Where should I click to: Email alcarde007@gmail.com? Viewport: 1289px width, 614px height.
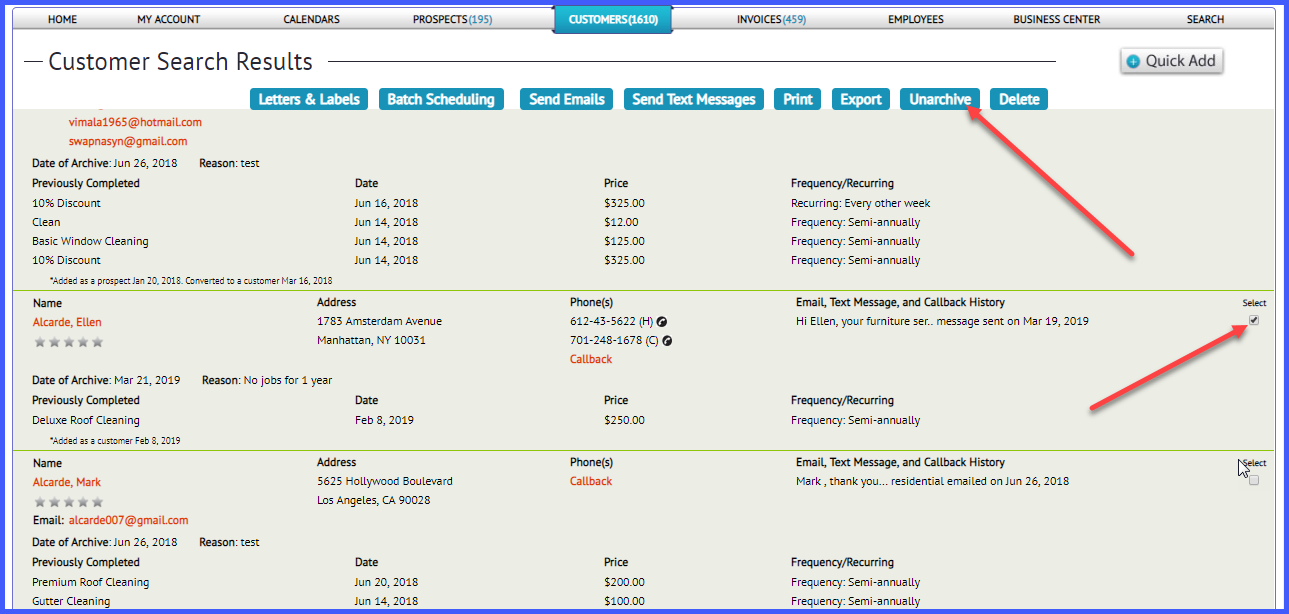(128, 520)
